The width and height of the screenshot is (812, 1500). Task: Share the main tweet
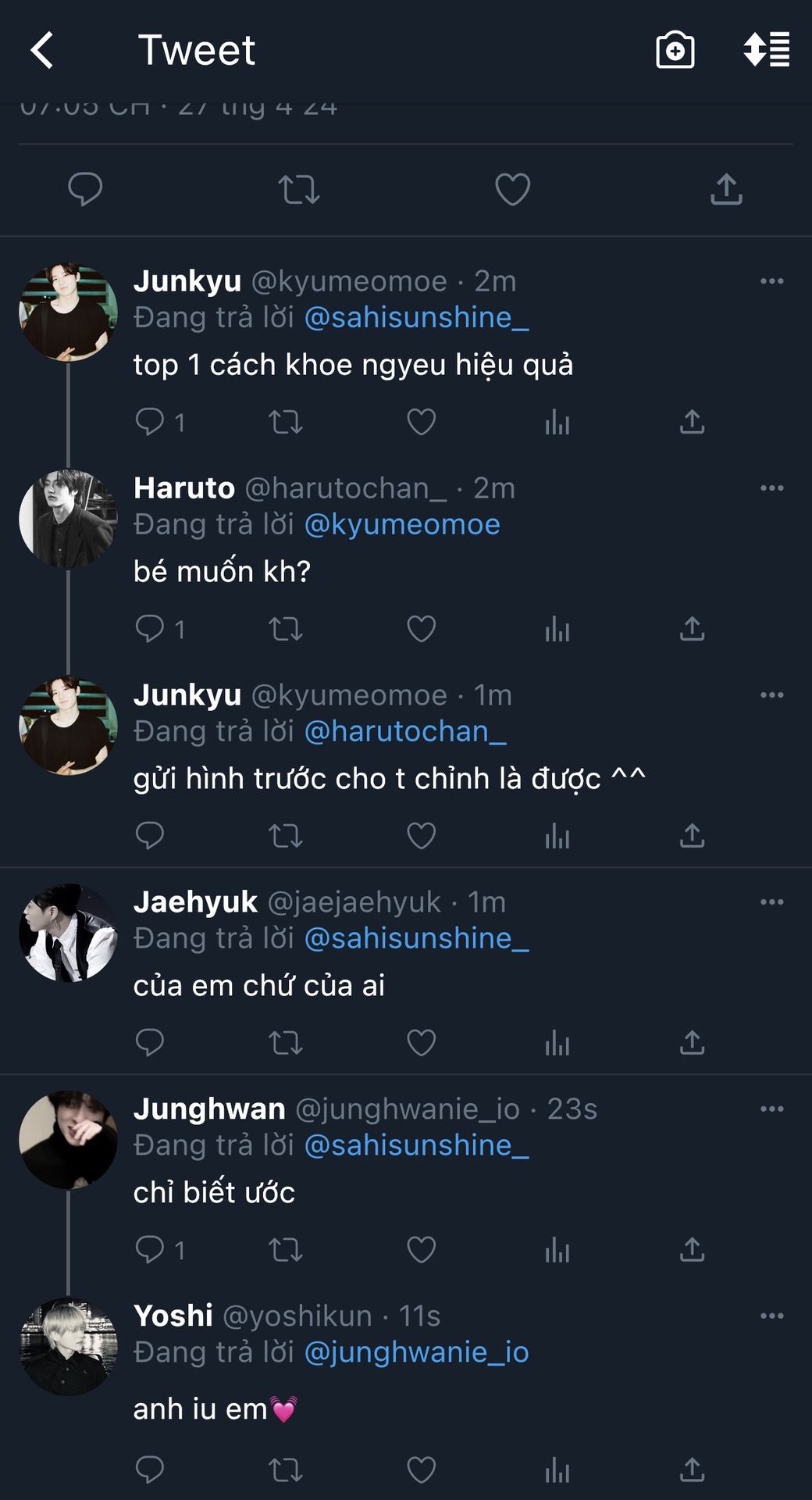click(726, 190)
